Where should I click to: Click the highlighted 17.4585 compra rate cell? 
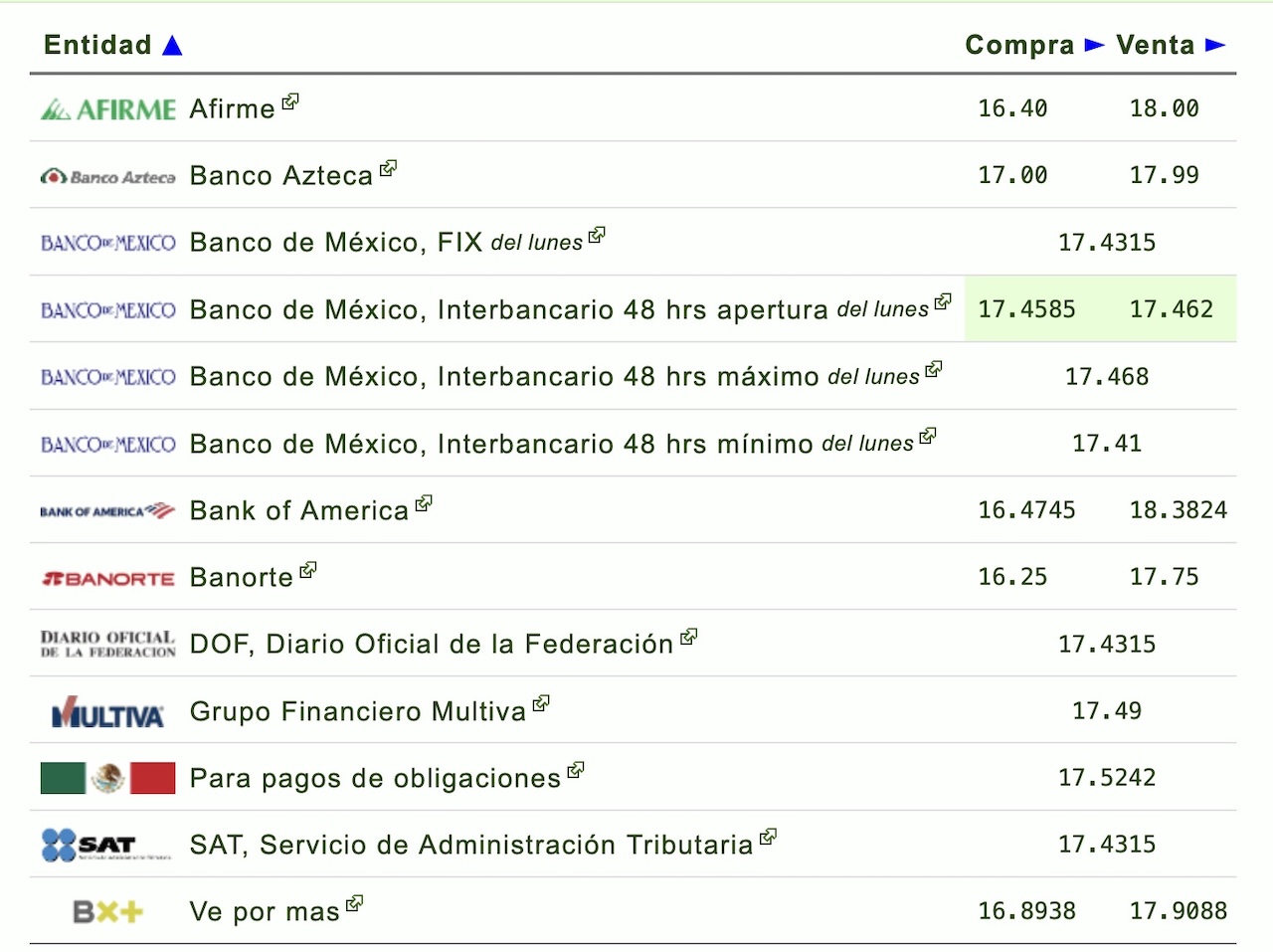coord(1027,309)
